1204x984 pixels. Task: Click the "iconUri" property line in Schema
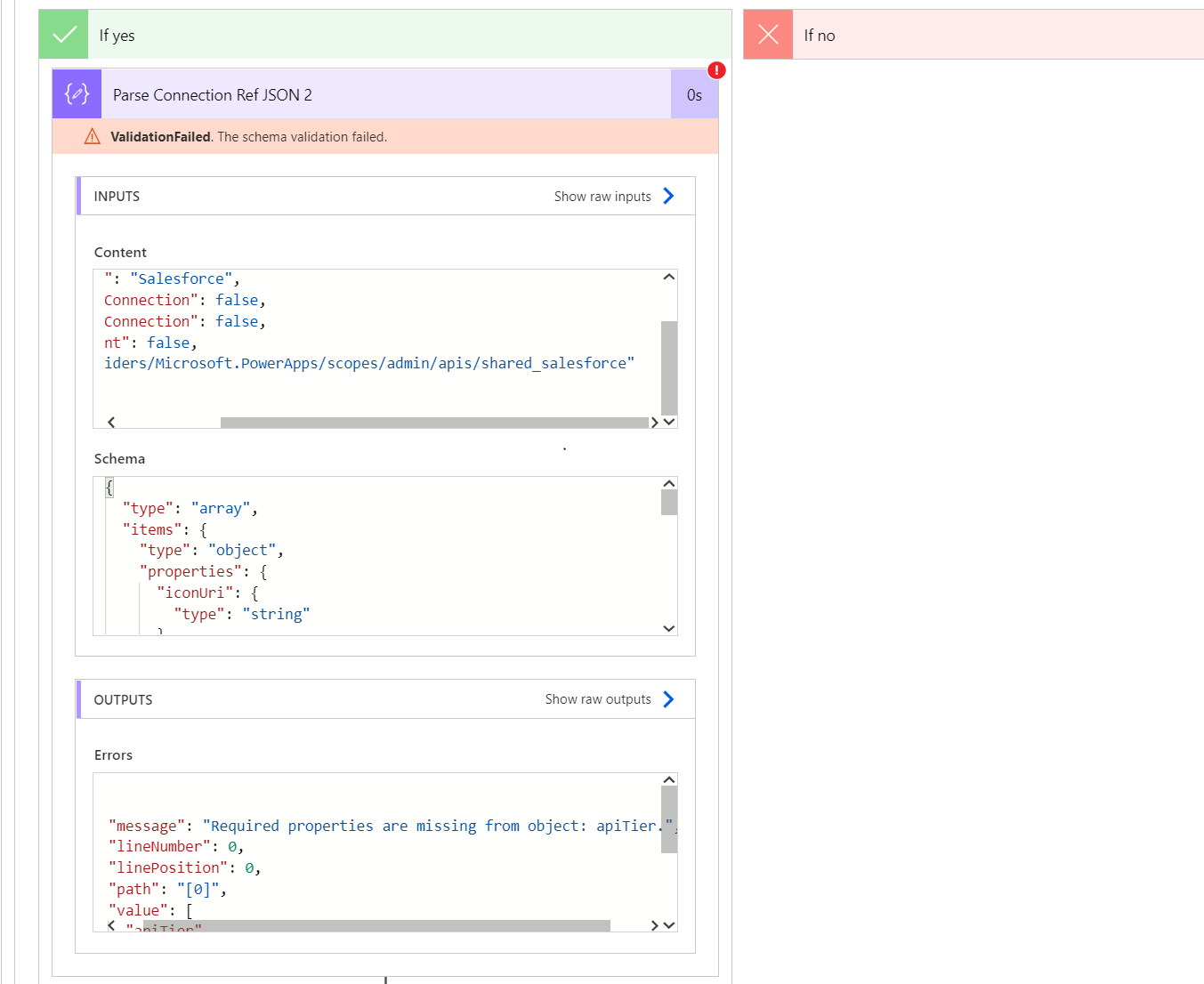point(207,593)
